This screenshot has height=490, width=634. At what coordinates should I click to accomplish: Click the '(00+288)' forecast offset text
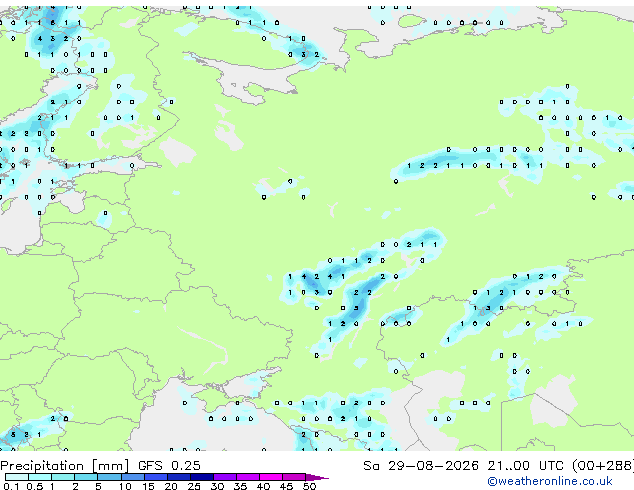click(603, 466)
